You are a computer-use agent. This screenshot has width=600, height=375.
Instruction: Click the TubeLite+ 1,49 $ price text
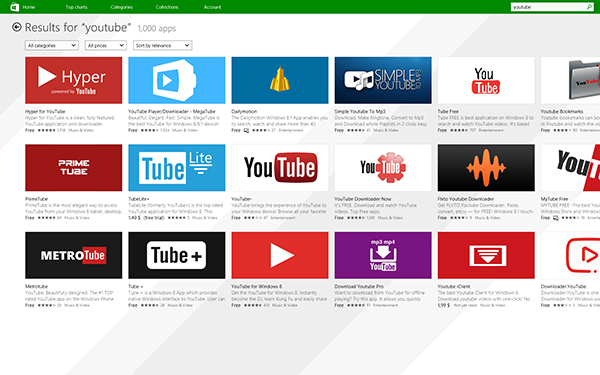(x=134, y=218)
